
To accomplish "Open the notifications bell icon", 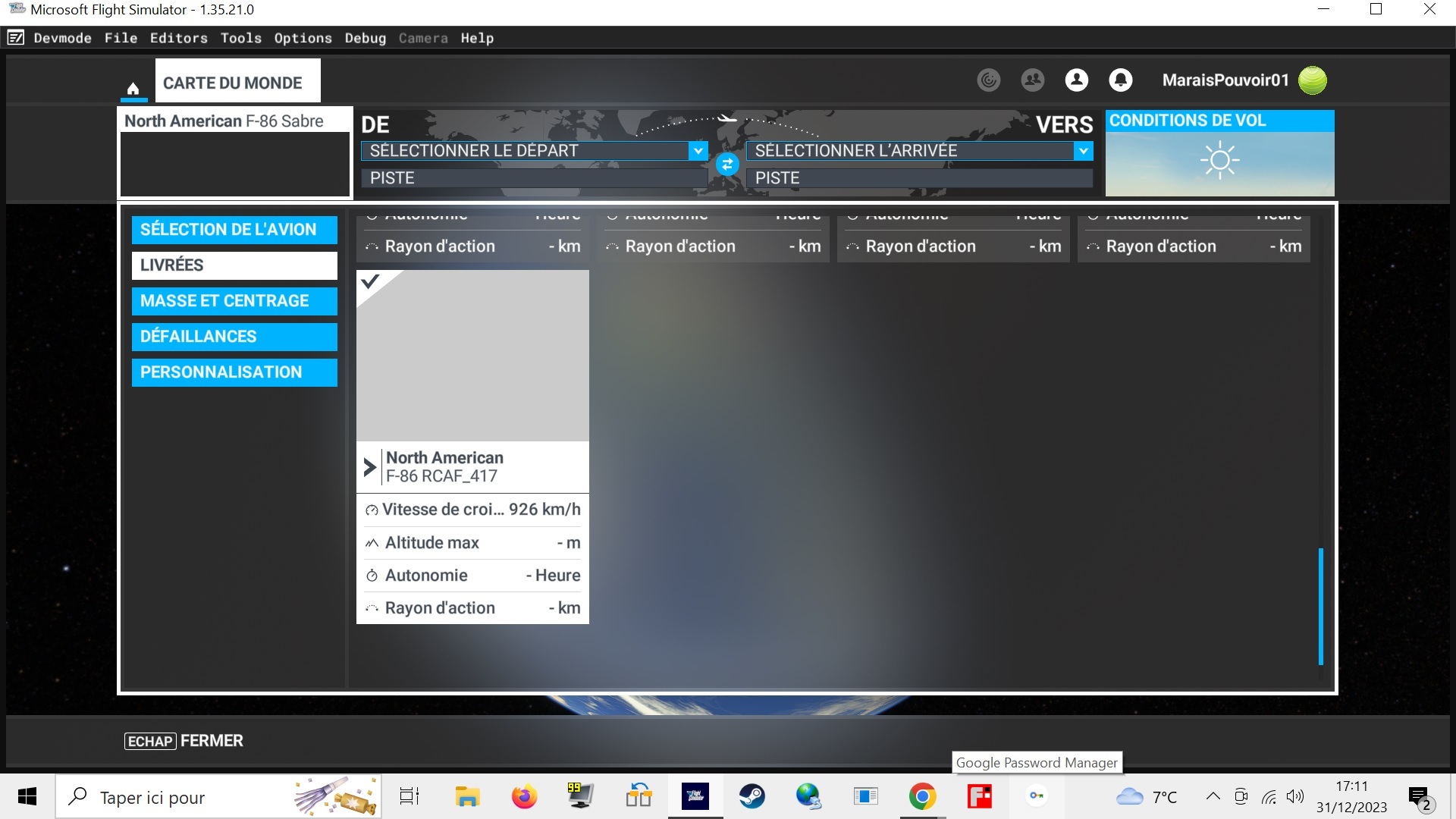I will click(x=1120, y=80).
